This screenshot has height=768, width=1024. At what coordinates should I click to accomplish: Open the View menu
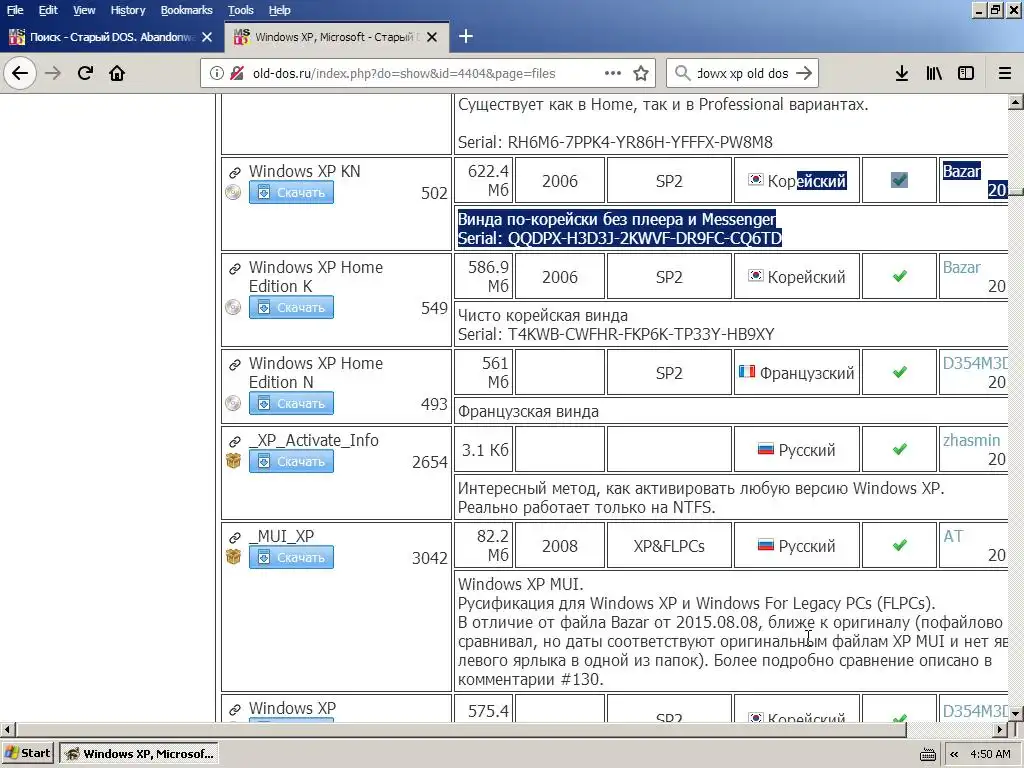pos(84,10)
